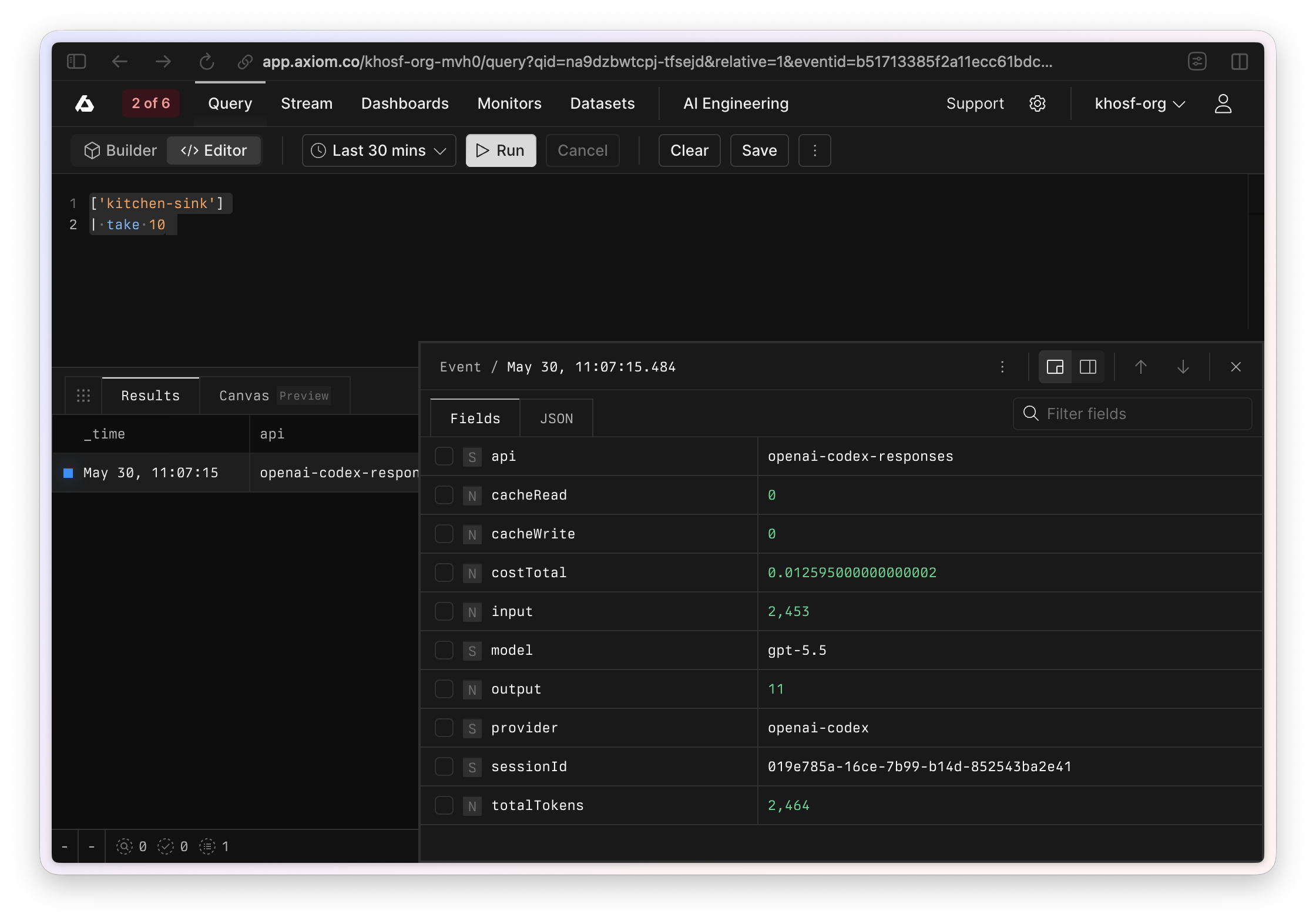Click the string type badge for api

[x=472, y=457]
